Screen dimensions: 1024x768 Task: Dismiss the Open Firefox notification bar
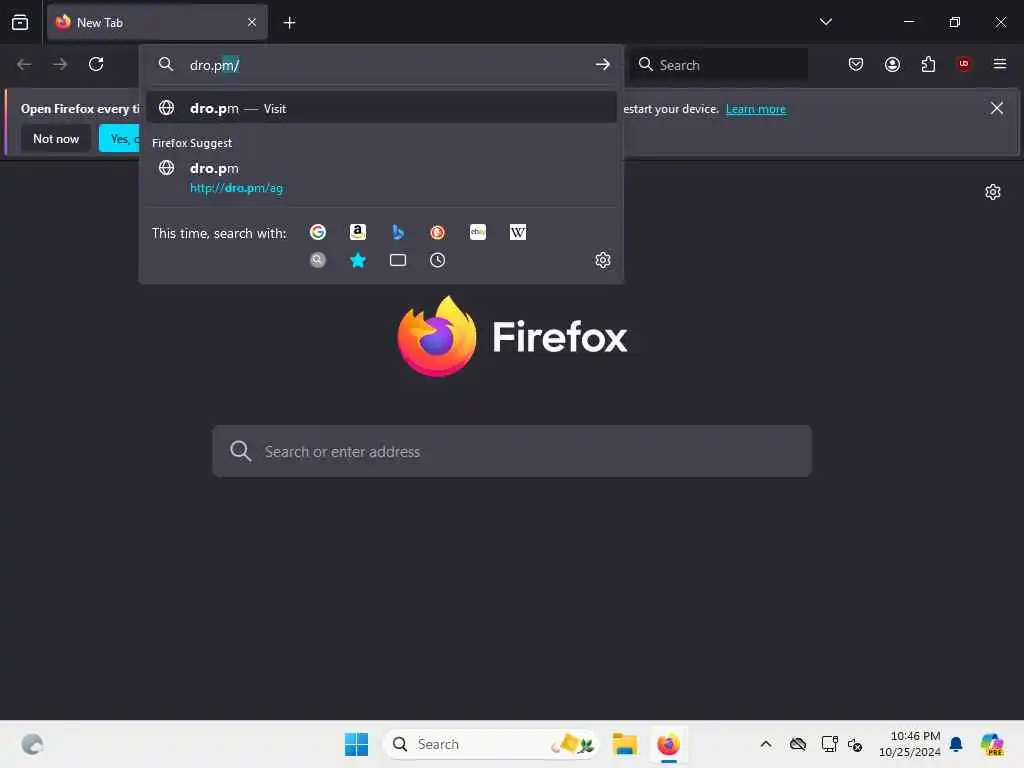click(x=997, y=108)
